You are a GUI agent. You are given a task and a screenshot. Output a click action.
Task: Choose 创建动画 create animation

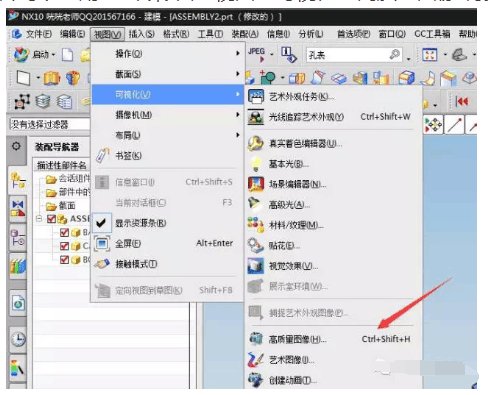(x=332, y=380)
